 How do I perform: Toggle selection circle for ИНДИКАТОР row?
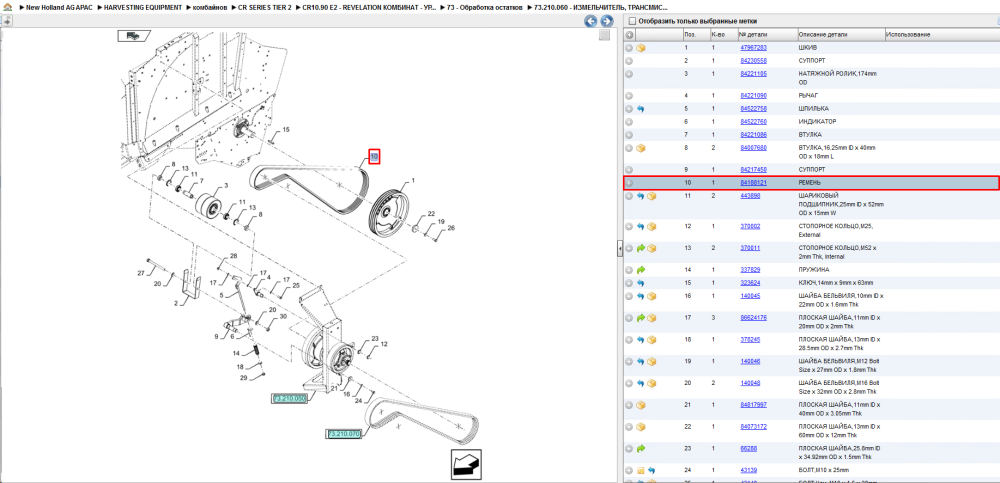click(x=629, y=122)
